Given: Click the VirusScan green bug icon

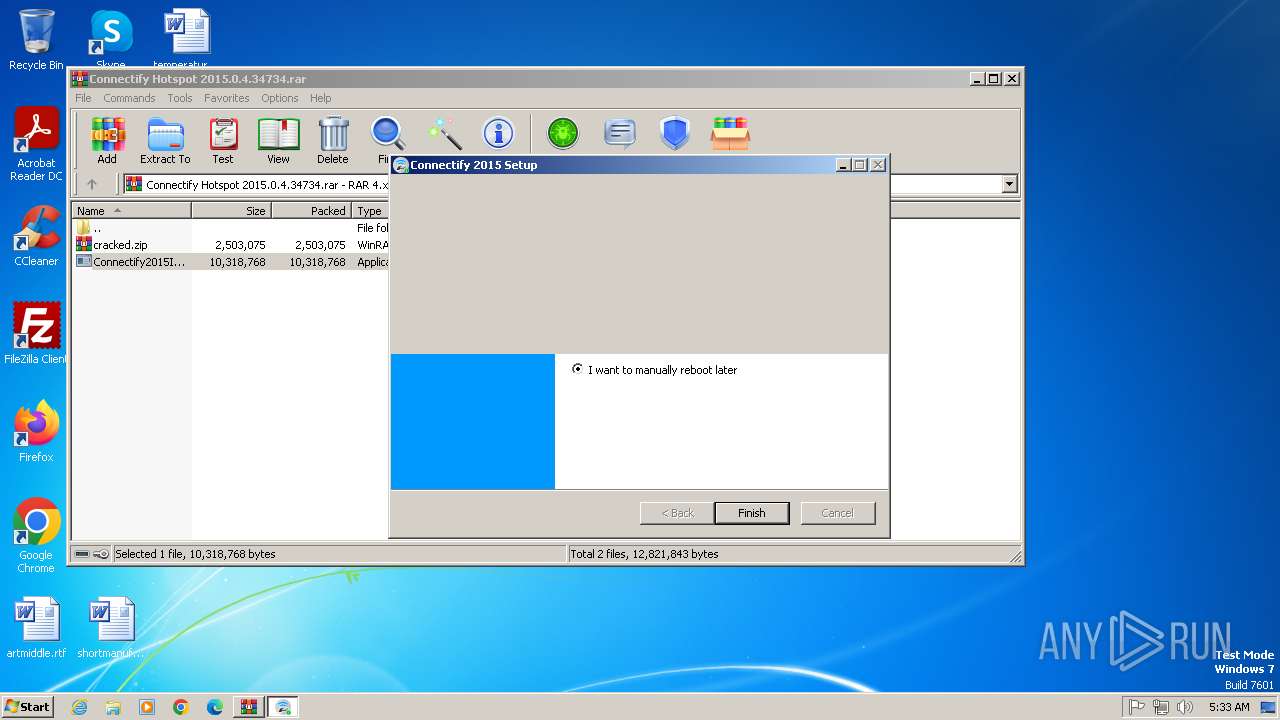Looking at the screenshot, I should [x=563, y=133].
